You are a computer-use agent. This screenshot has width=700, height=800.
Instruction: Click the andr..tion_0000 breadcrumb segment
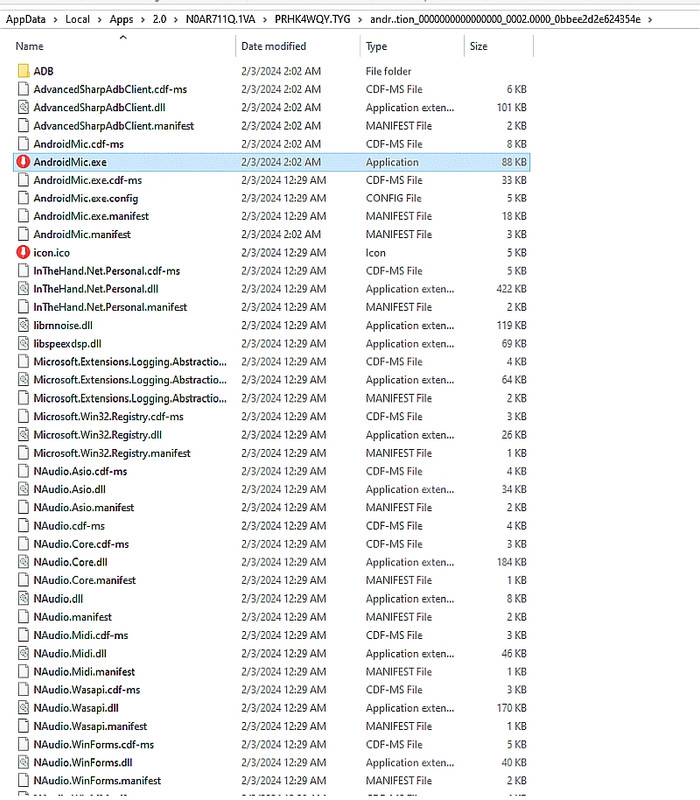tap(505, 19)
